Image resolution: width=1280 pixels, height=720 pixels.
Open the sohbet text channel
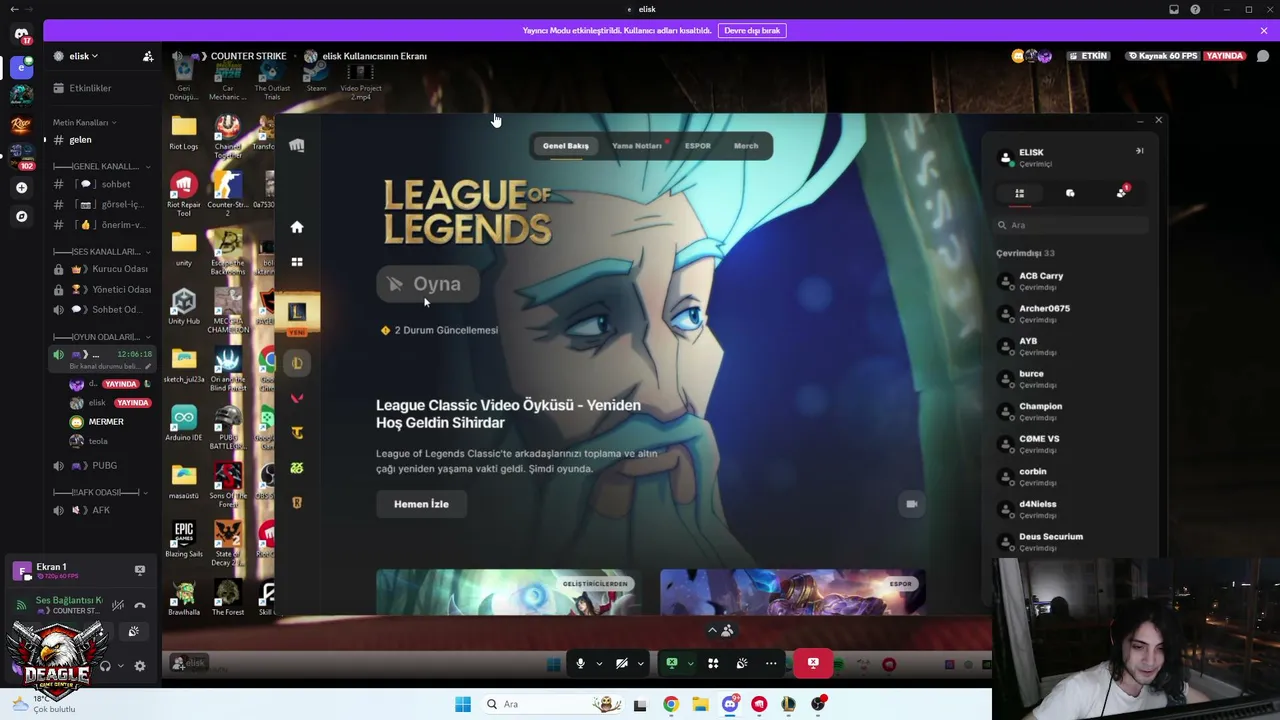100,184
